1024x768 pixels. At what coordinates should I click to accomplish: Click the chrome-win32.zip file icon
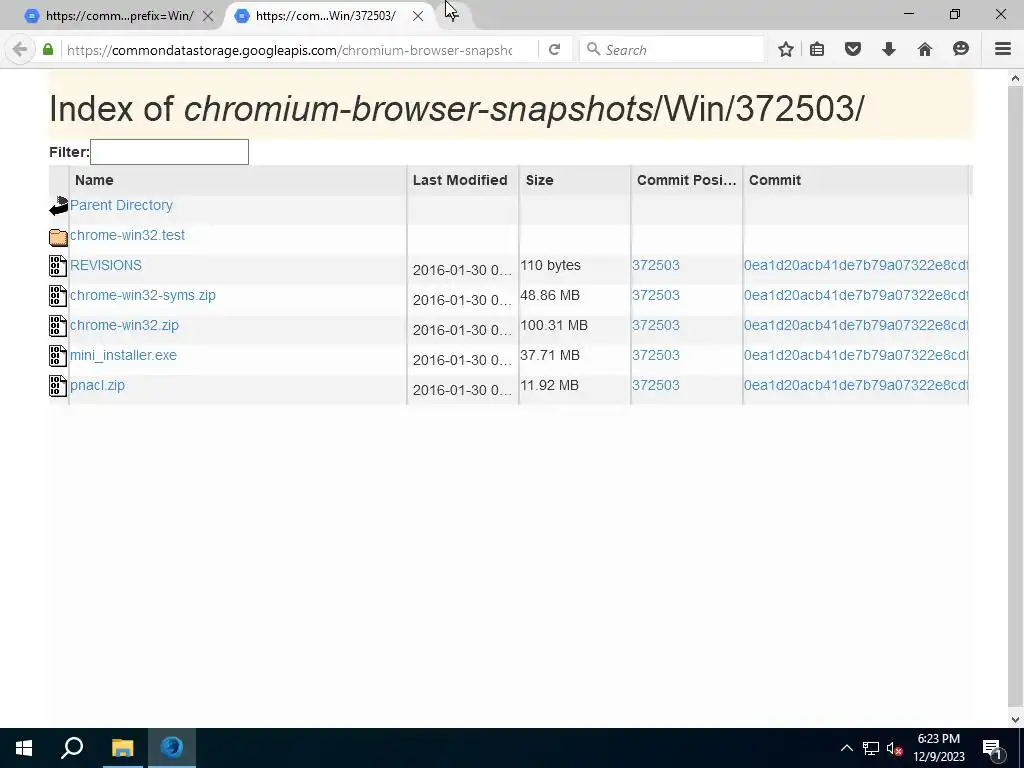58,326
